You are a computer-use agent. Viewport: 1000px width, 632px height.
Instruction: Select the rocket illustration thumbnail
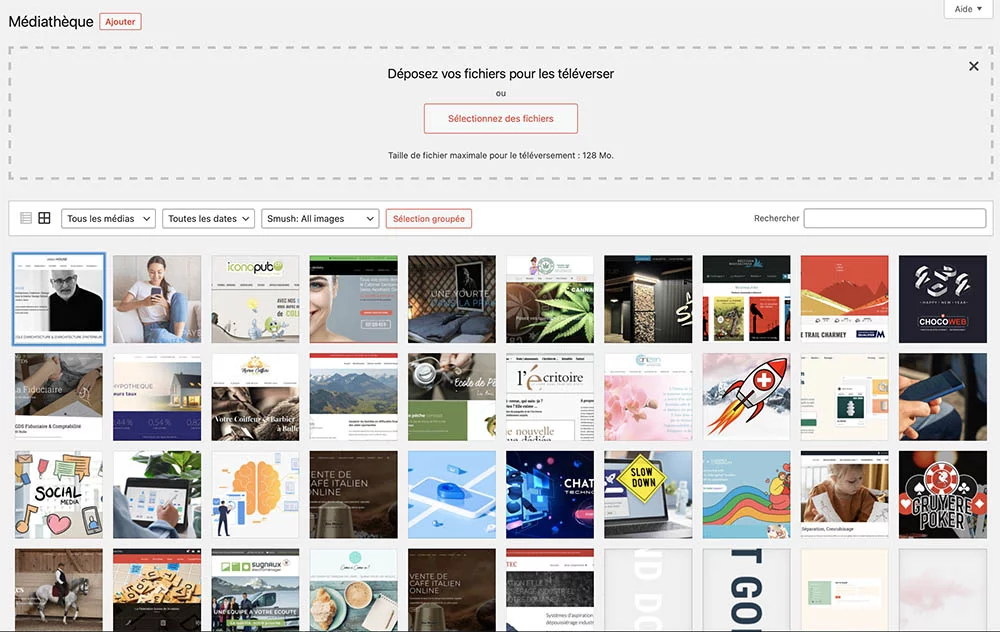tap(746, 397)
